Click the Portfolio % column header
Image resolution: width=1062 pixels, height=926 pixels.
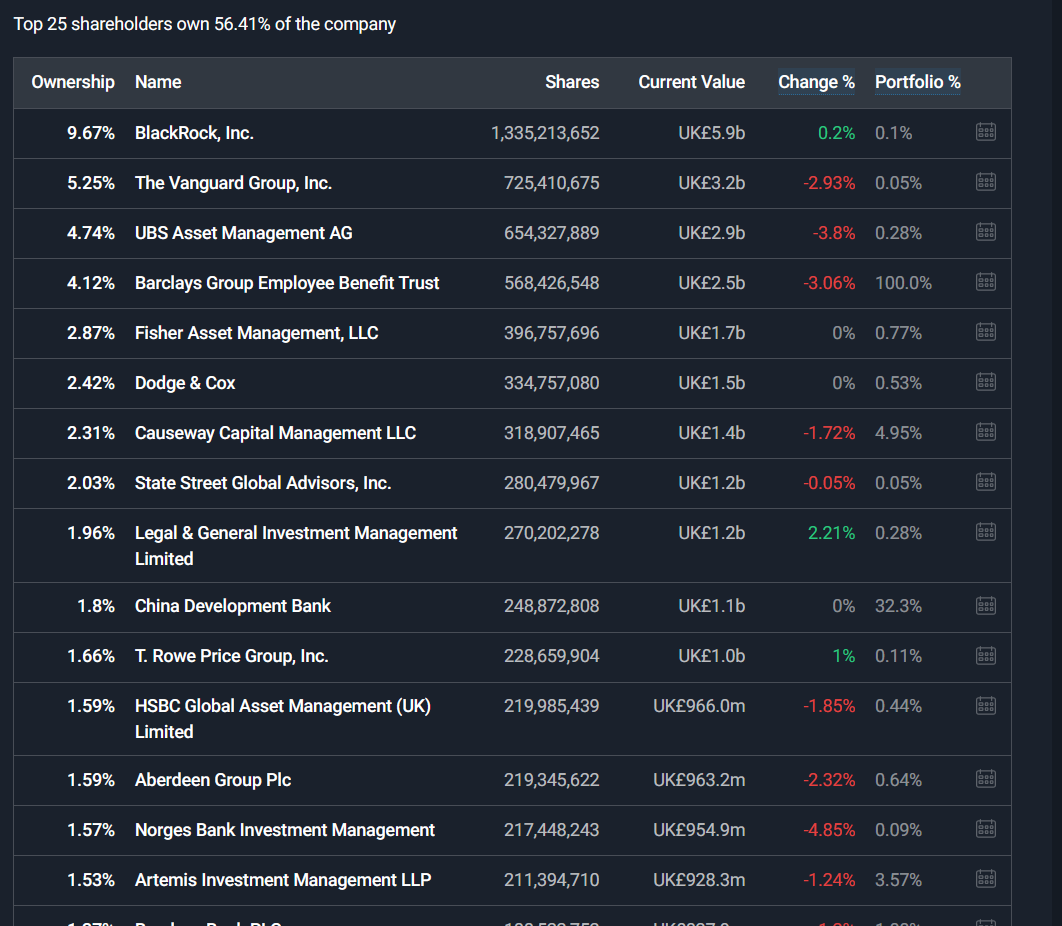click(917, 82)
